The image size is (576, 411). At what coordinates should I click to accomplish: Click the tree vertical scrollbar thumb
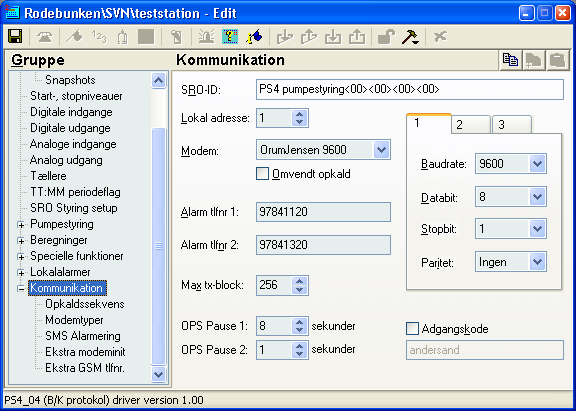[x=158, y=246]
